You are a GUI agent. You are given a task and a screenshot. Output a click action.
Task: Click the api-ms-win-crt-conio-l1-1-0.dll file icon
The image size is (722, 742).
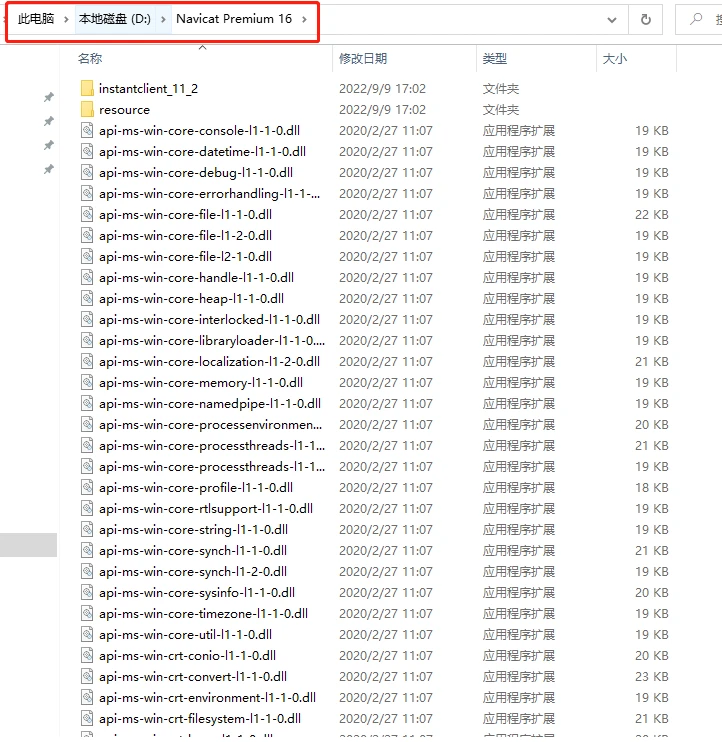[87, 655]
